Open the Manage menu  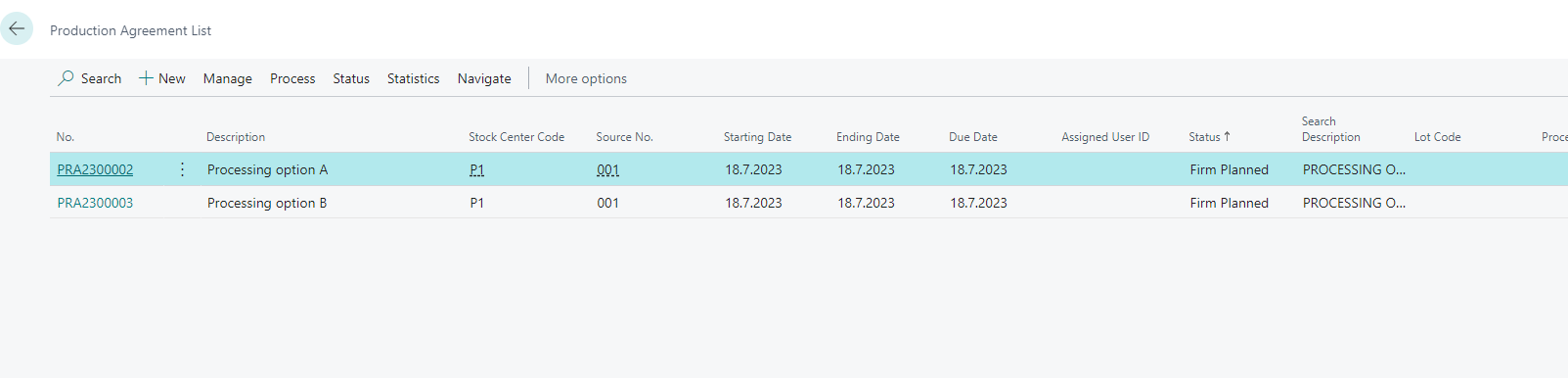pos(228,78)
